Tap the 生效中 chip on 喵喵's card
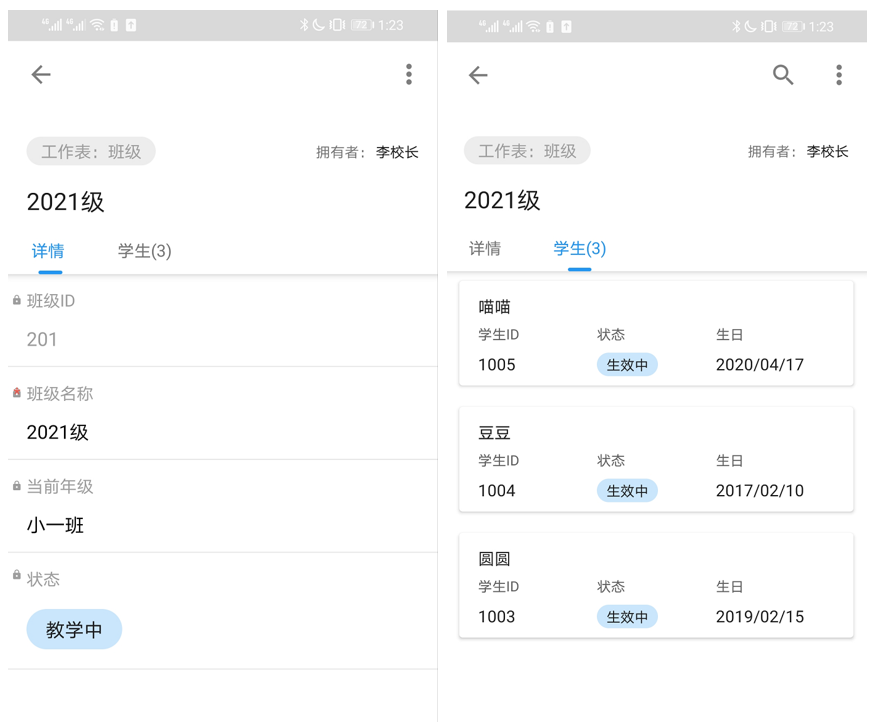Screen dimensions: 880x722 (627, 364)
